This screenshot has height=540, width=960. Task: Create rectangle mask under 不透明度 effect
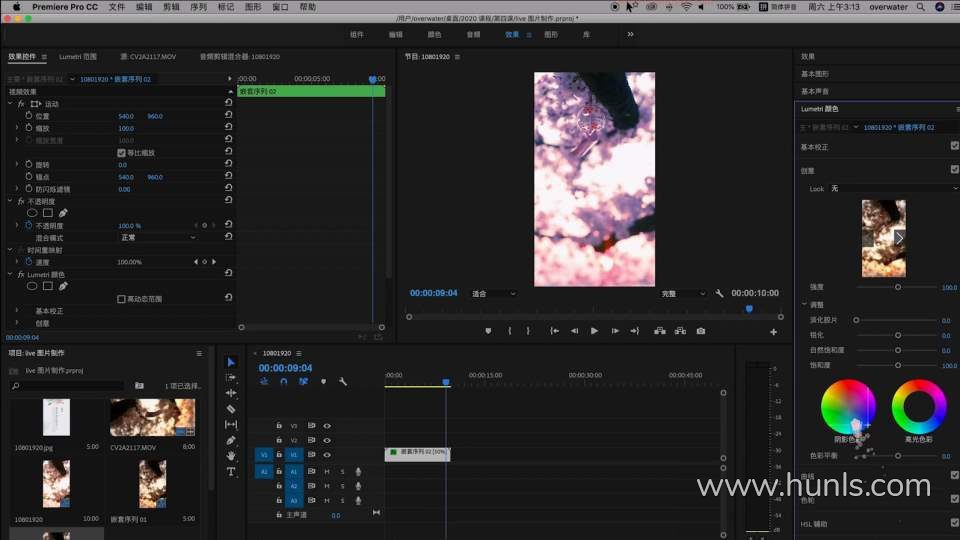pyautogui.click(x=48, y=213)
